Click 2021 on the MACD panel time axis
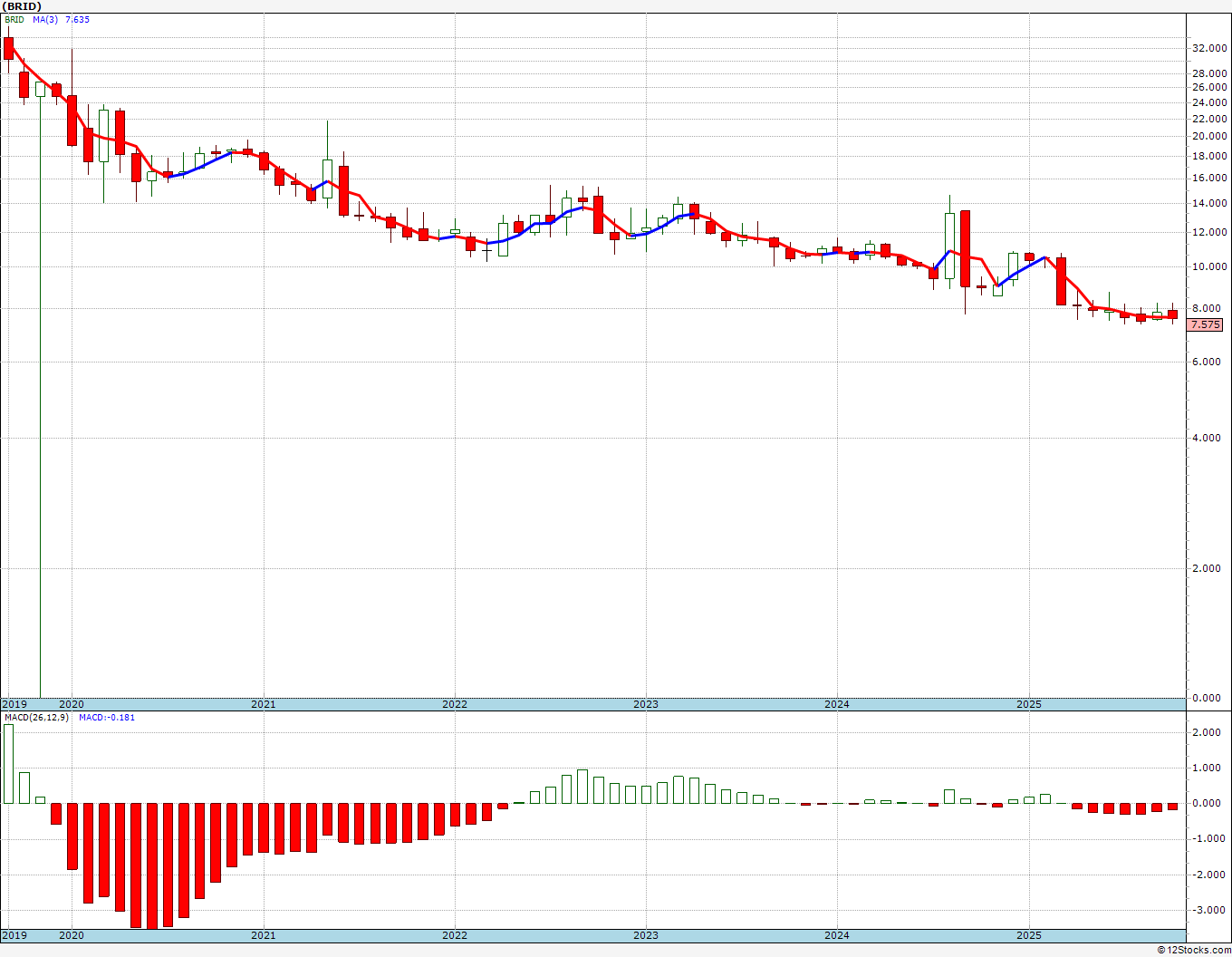This screenshot has width=1232, height=957. pyautogui.click(x=263, y=935)
